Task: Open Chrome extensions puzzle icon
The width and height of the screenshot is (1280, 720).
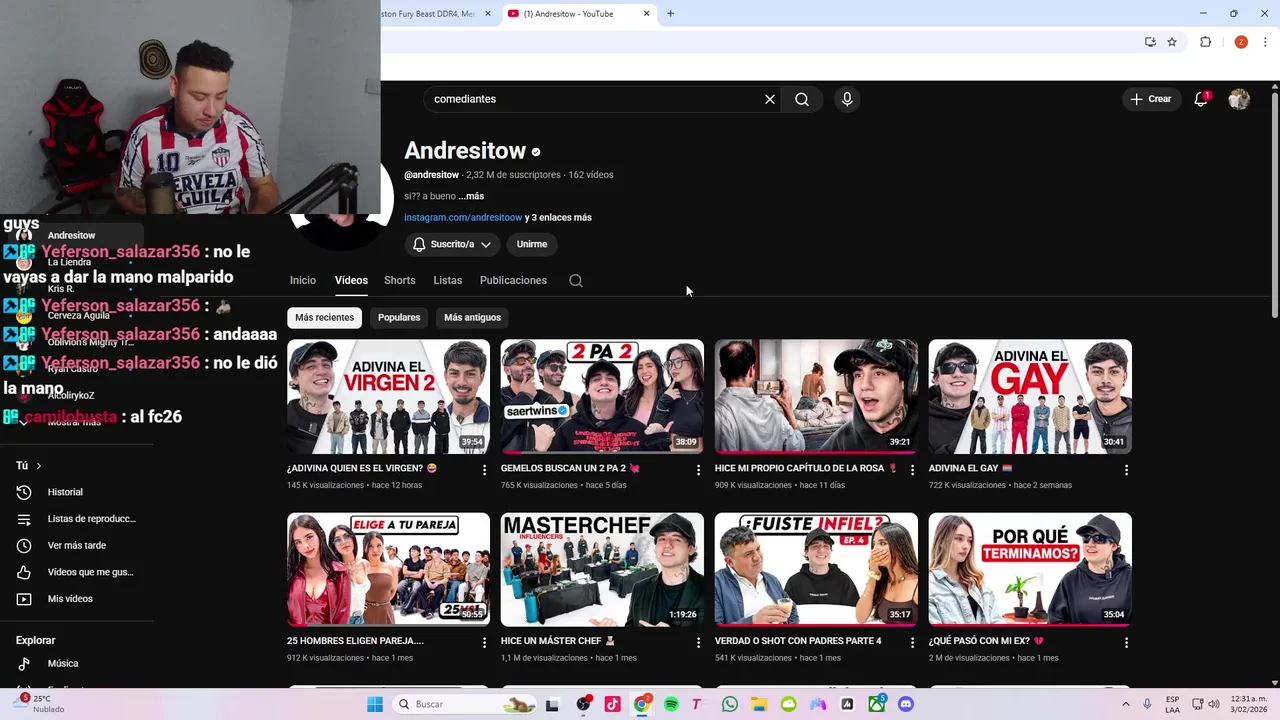Action: tap(1205, 42)
